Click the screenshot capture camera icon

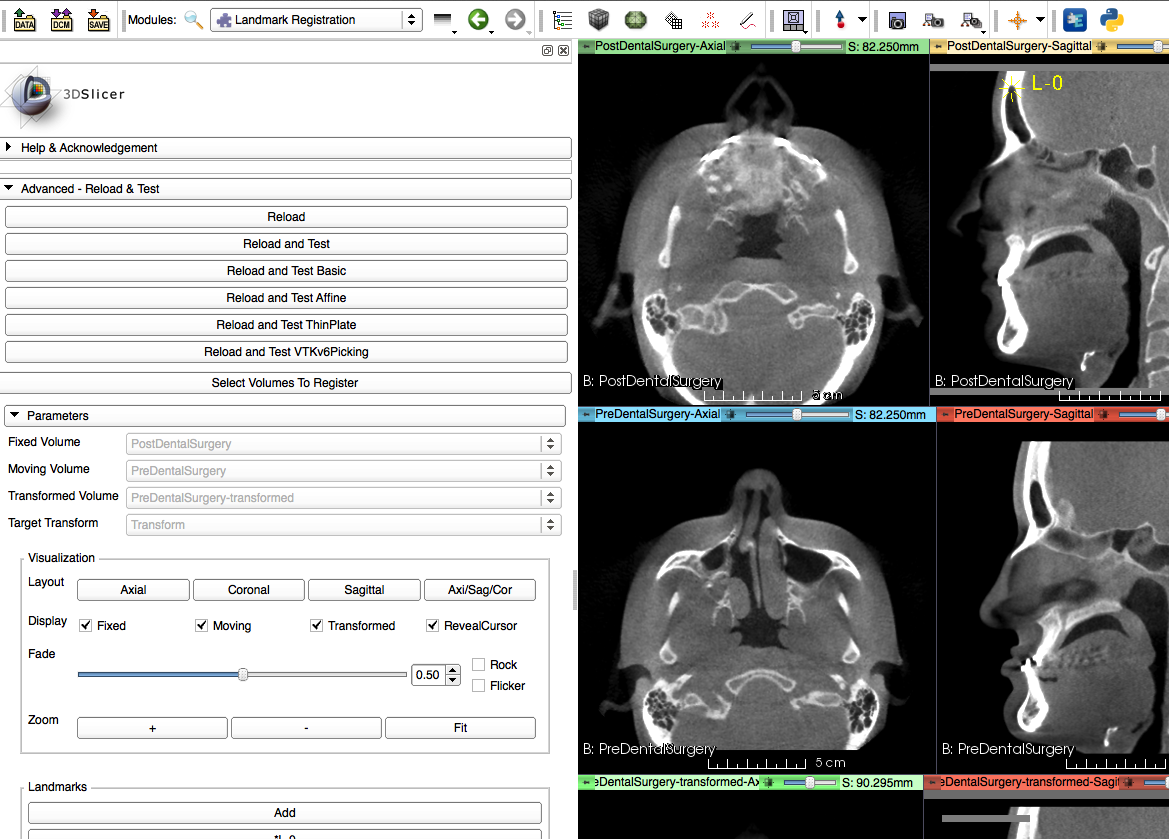(x=897, y=20)
